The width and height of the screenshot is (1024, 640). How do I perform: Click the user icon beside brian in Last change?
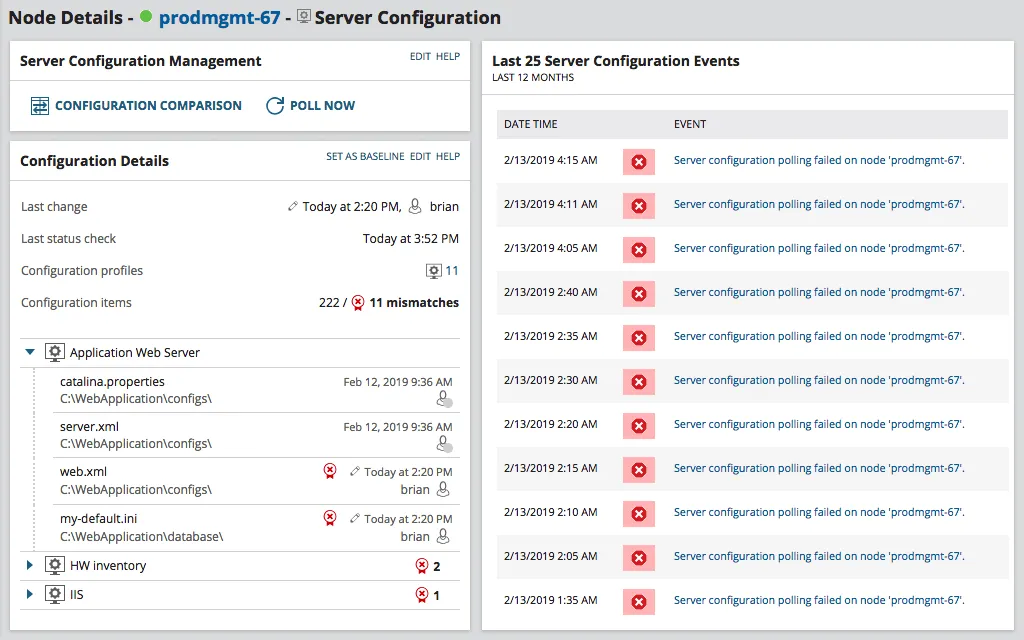click(x=413, y=206)
